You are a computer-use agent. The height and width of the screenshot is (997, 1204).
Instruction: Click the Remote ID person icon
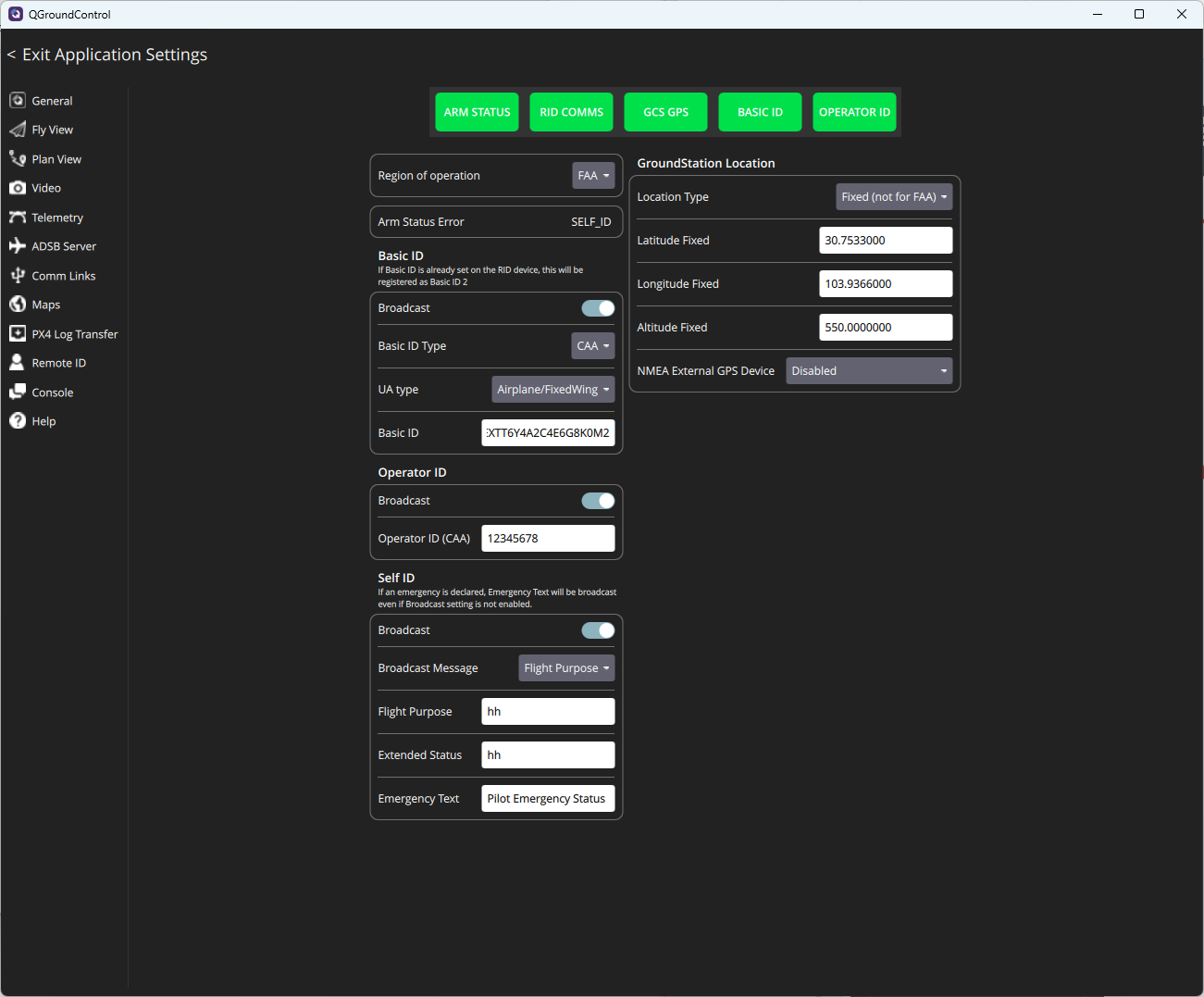pyautogui.click(x=18, y=363)
